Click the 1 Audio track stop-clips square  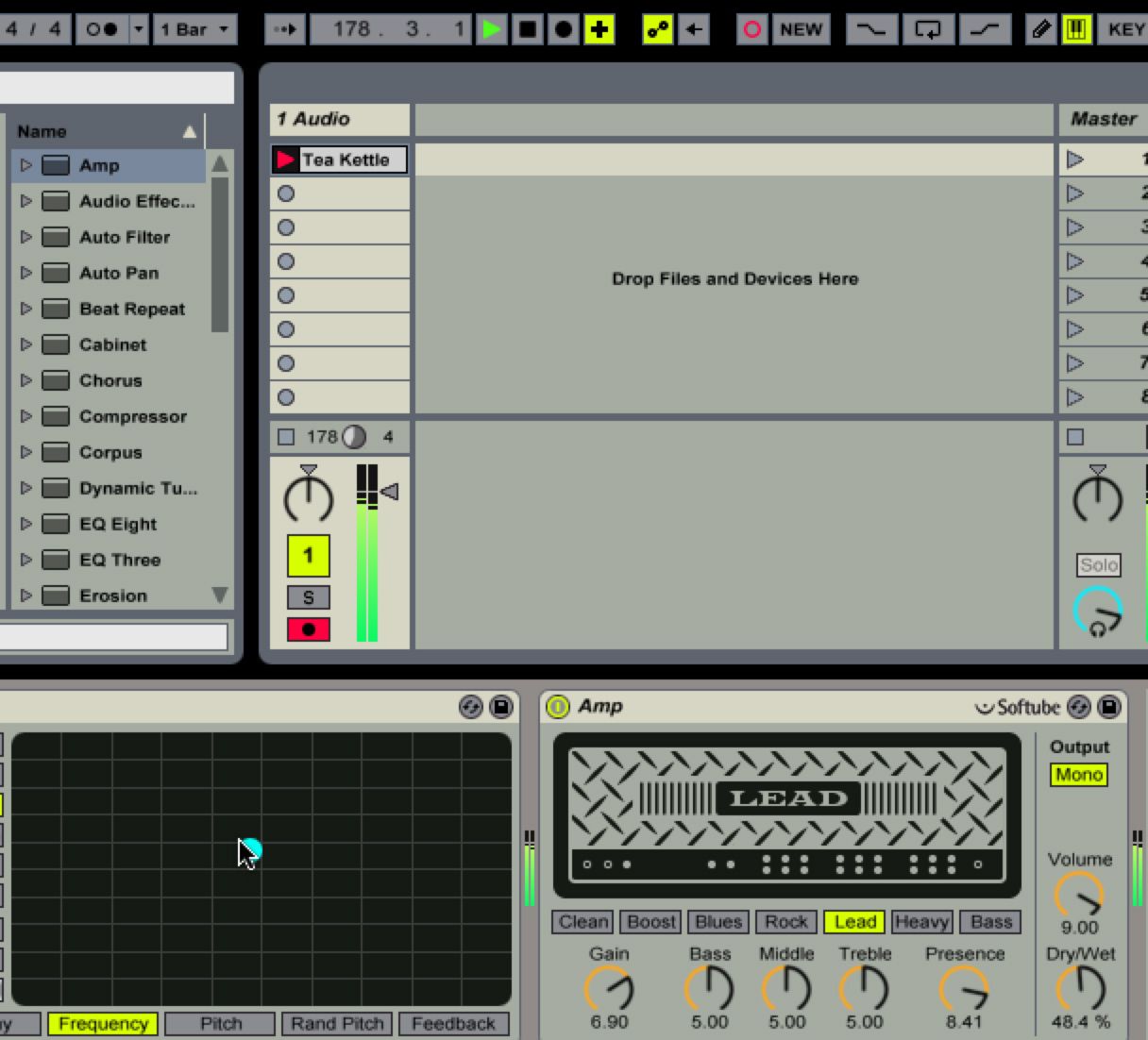[286, 437]
